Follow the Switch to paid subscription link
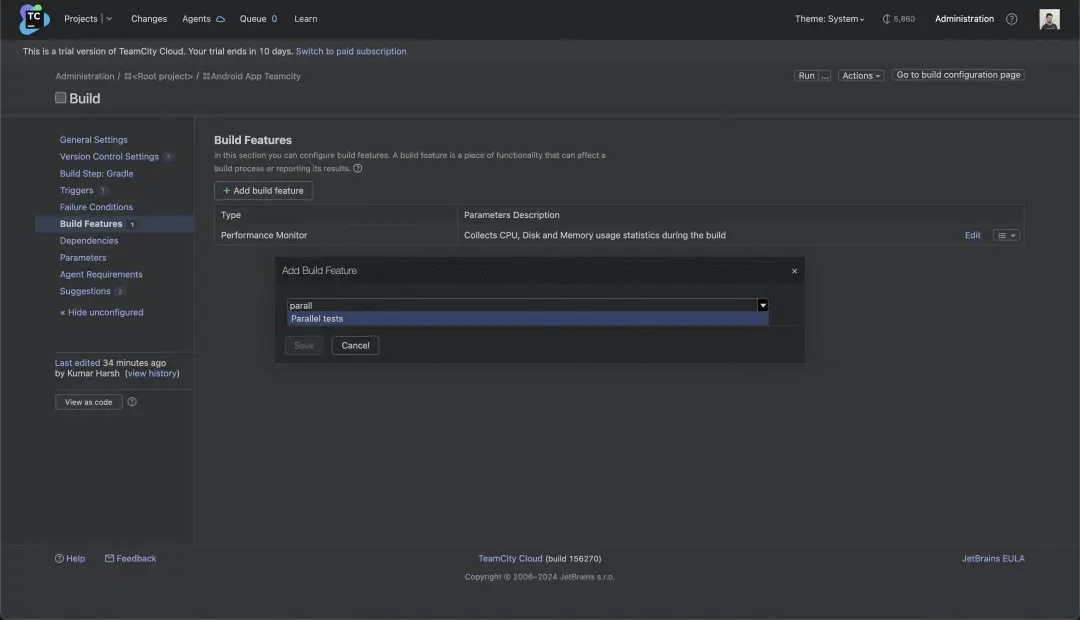This screenshot has height=620, width=1080. (351, 51)
